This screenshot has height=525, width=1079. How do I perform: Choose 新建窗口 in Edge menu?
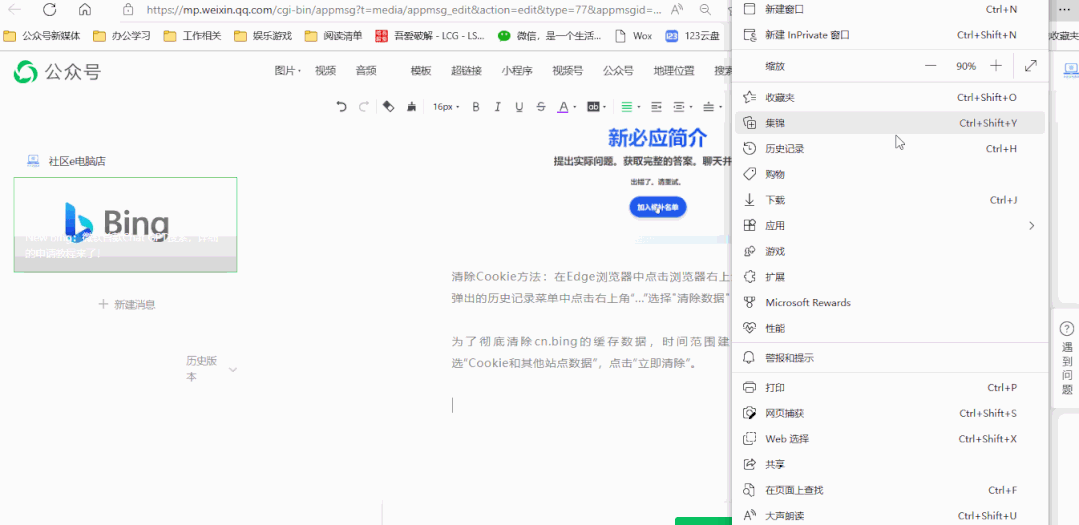(890, 9)
